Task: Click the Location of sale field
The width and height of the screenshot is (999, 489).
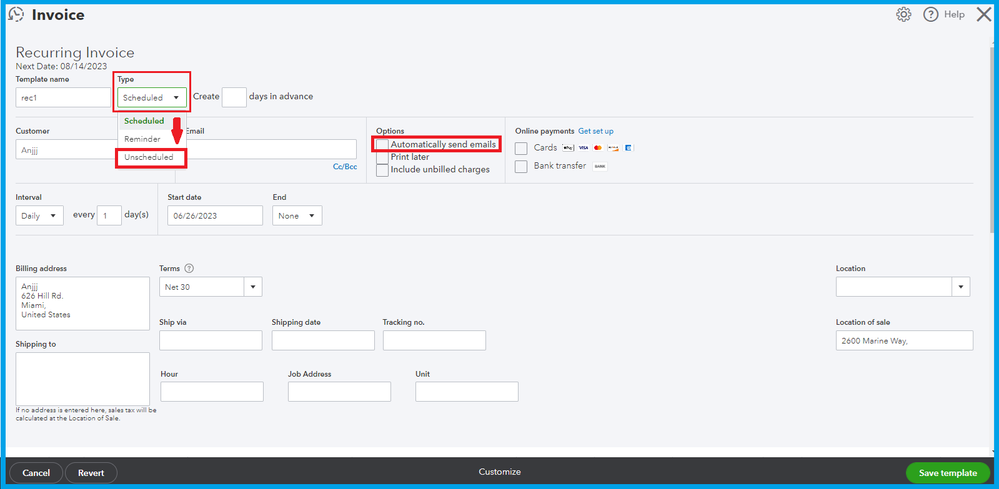Action: [905, 340]
